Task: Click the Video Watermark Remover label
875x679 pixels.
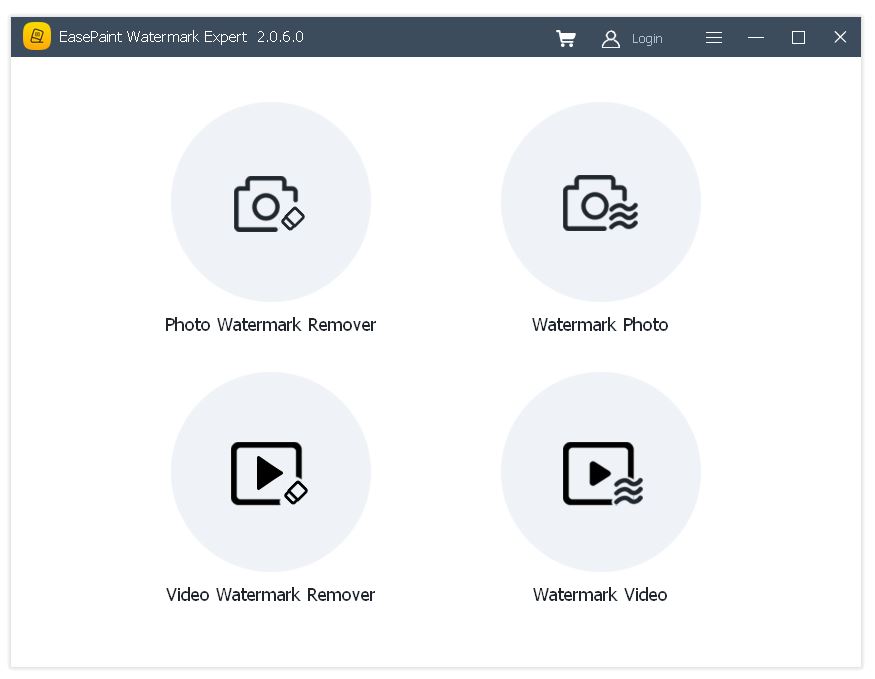Action: click(x=271, y=594)
